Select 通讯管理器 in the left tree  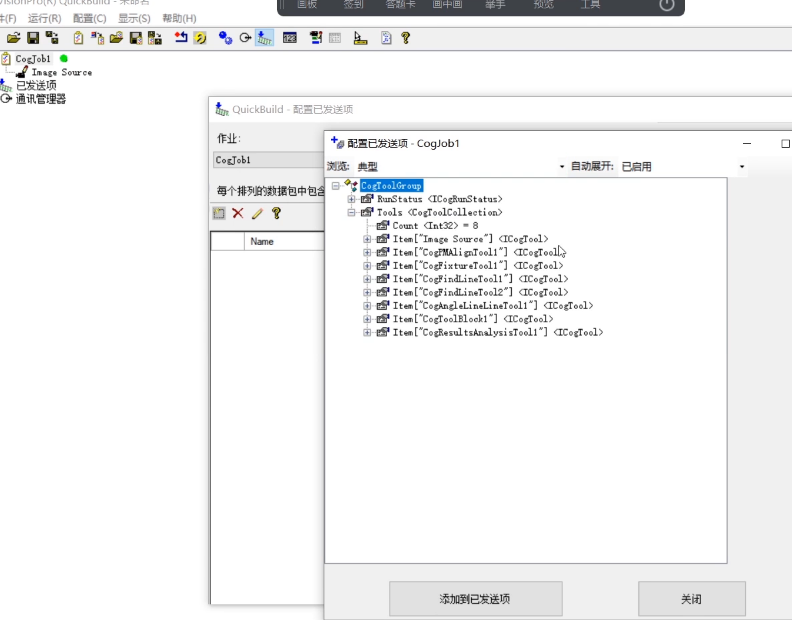pyautogui.click(x=41, y=99)
